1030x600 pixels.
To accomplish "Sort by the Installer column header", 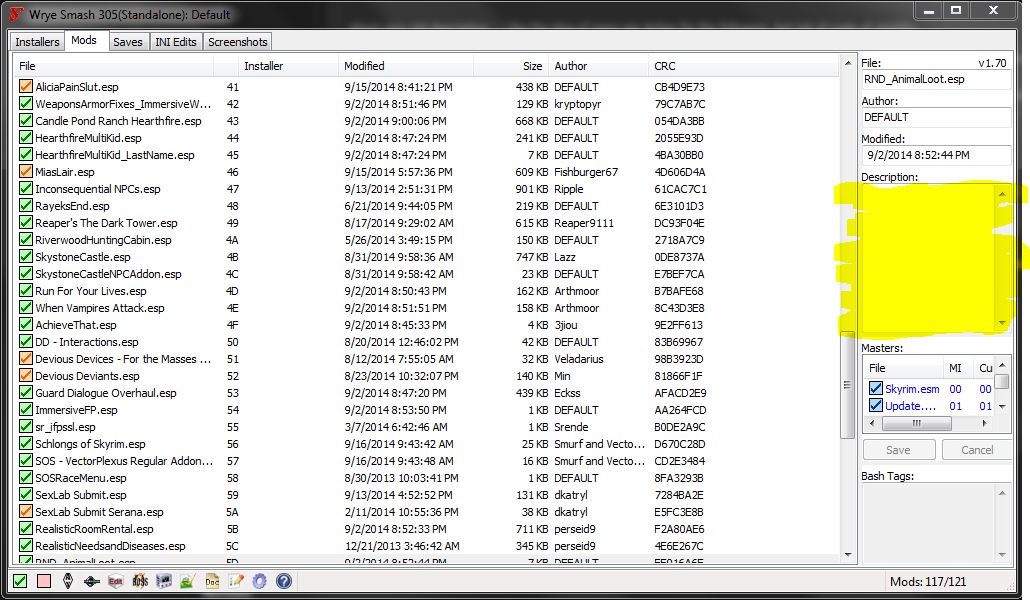I will [288, 66].
